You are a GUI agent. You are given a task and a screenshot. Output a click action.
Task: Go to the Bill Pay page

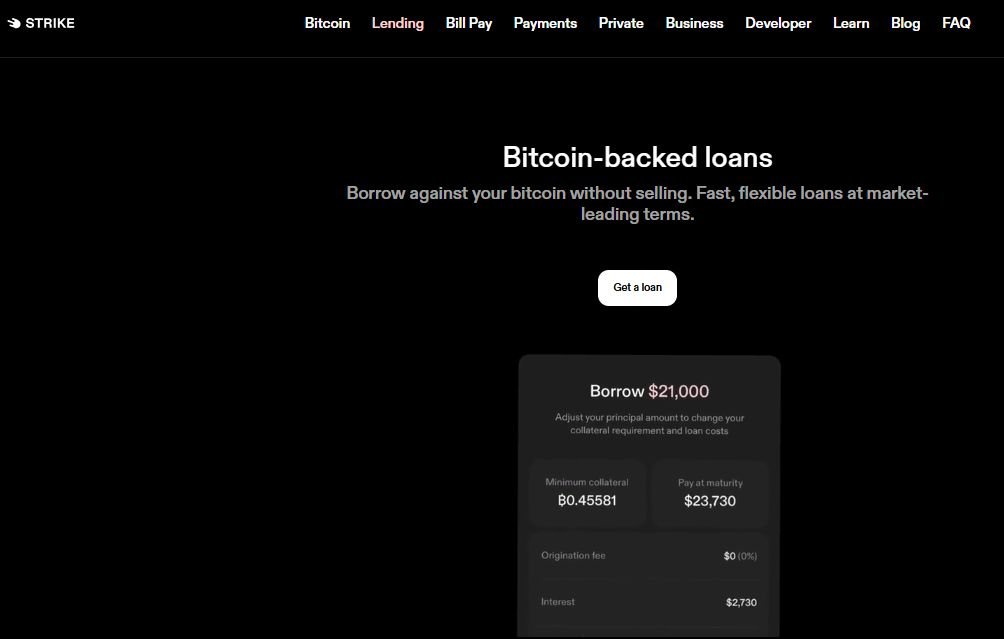[x=469, y=23]
